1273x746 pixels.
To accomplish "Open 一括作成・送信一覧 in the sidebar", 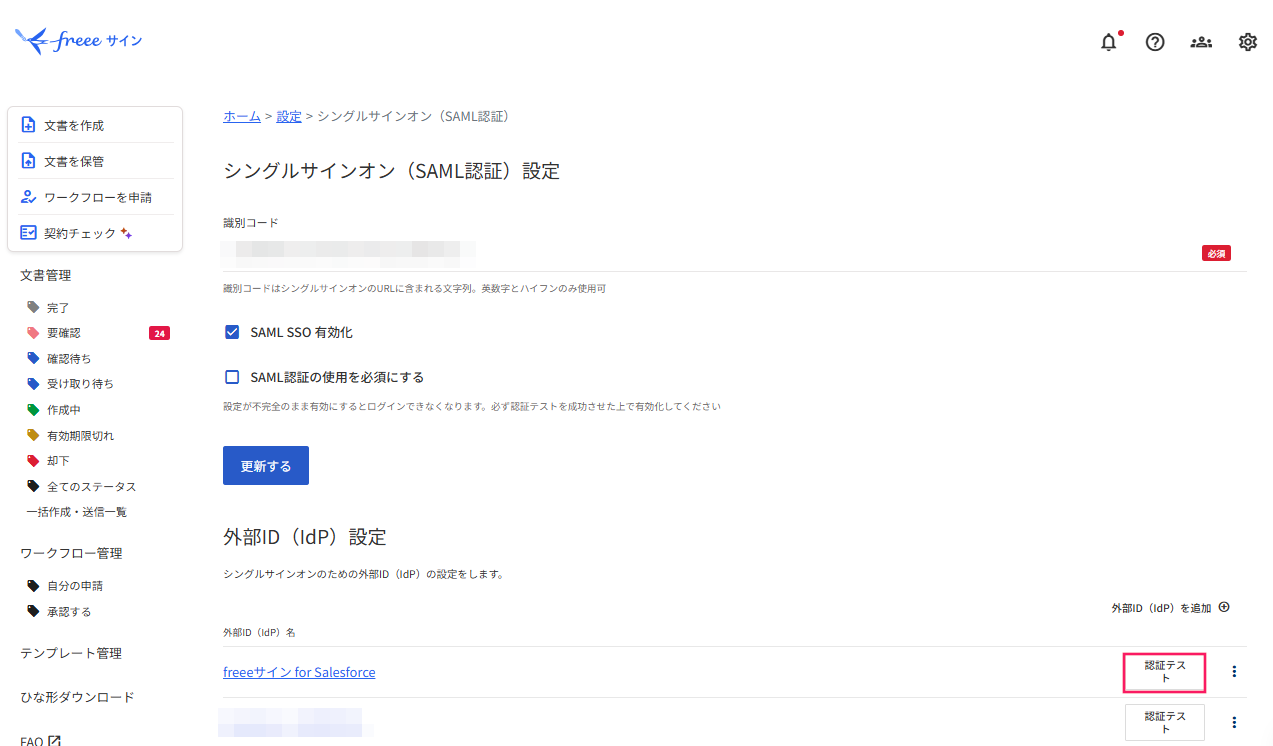I will (76, 512).
